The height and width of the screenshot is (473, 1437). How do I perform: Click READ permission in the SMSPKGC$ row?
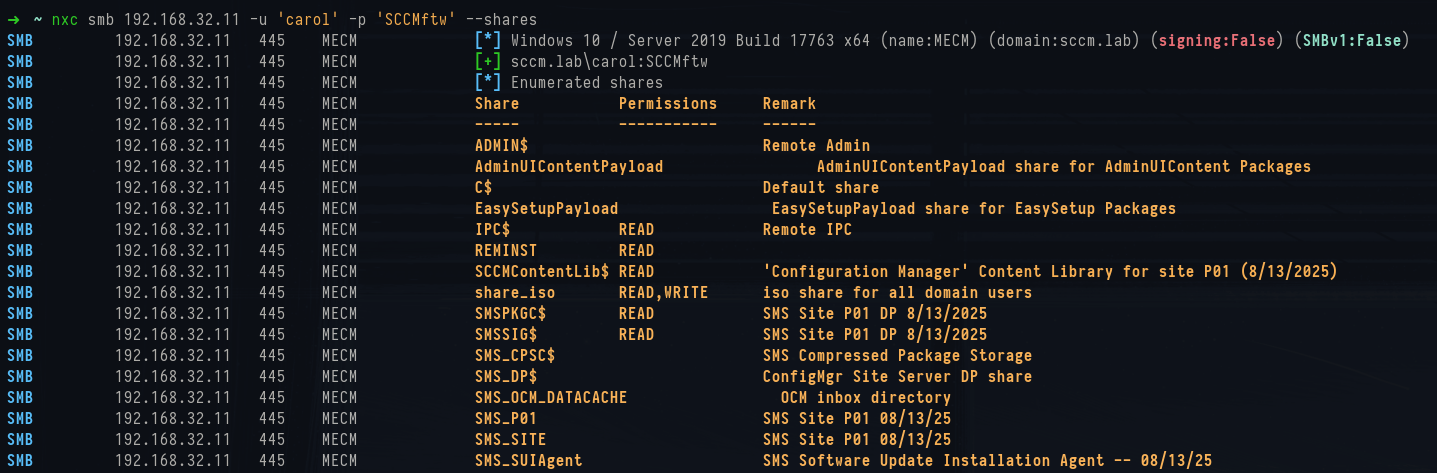[637, 314]
